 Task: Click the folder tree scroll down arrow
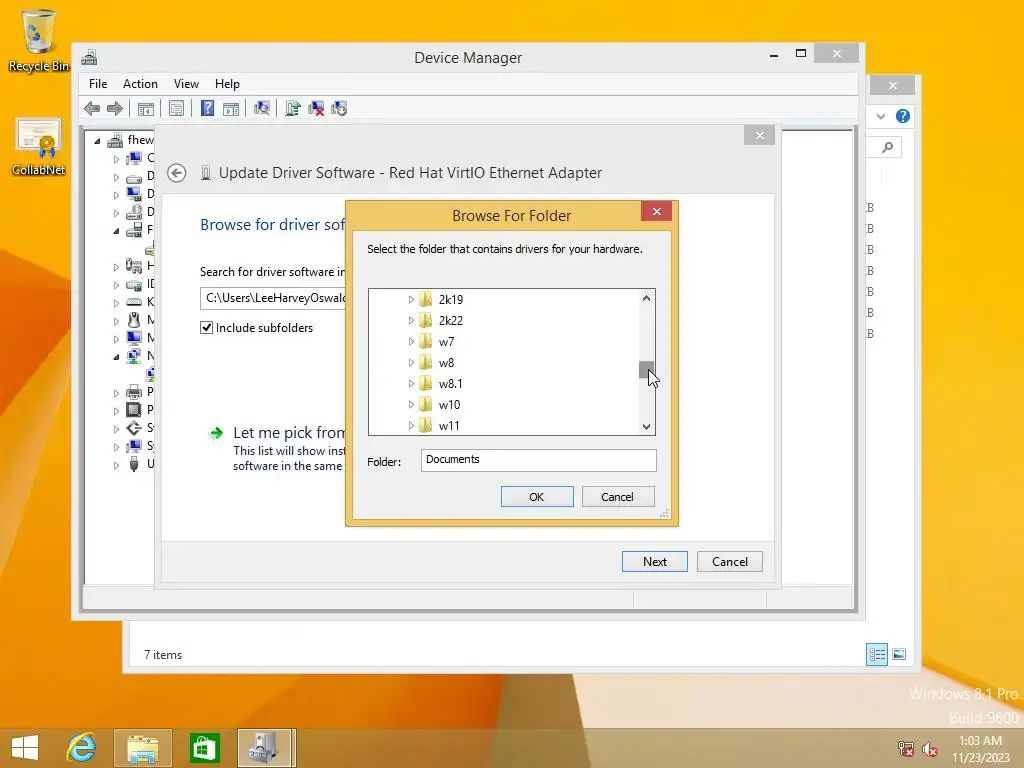(647, 426)
